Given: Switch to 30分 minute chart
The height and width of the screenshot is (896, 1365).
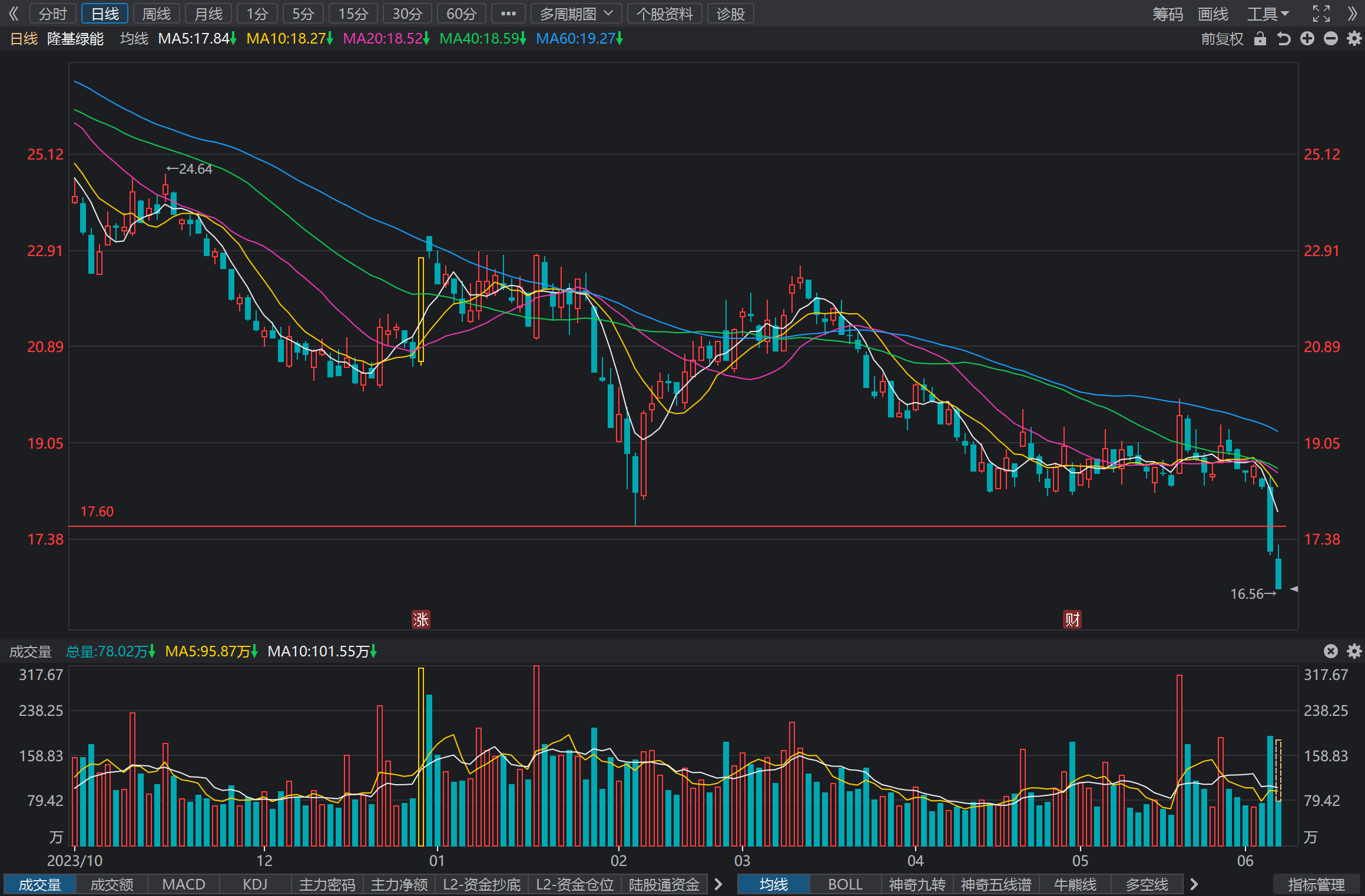Looking at the screenshot, I should point(407,14).
